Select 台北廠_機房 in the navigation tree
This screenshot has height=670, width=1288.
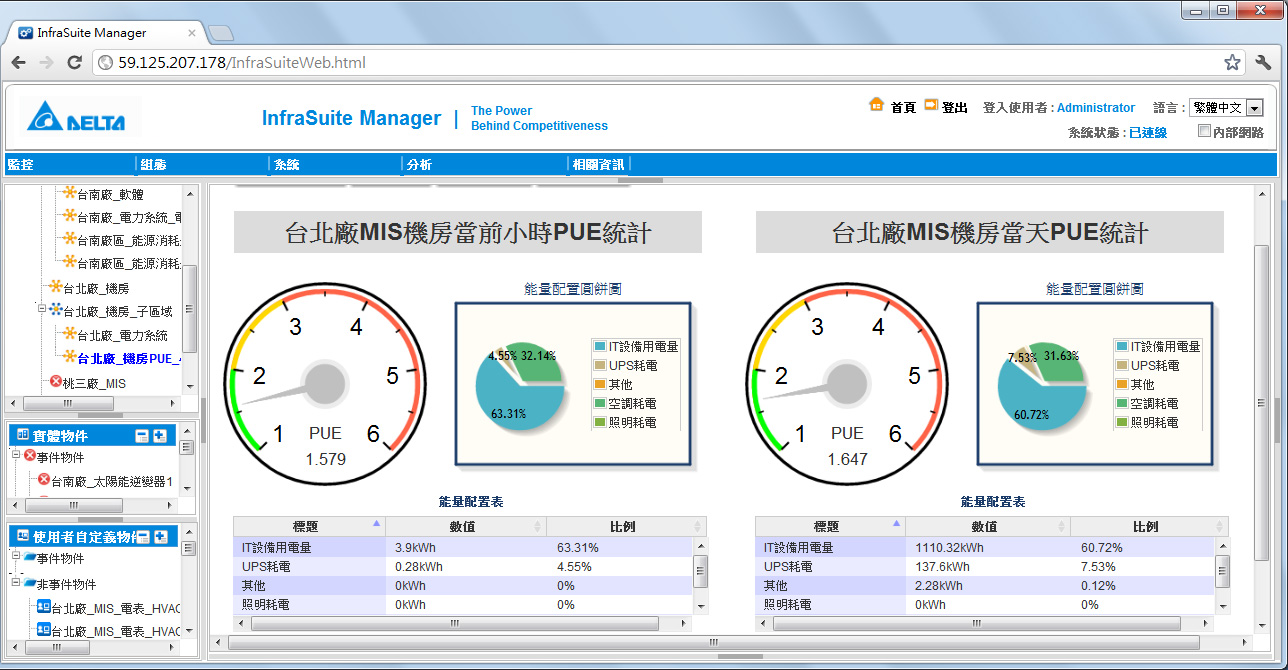tap(96, 288)
